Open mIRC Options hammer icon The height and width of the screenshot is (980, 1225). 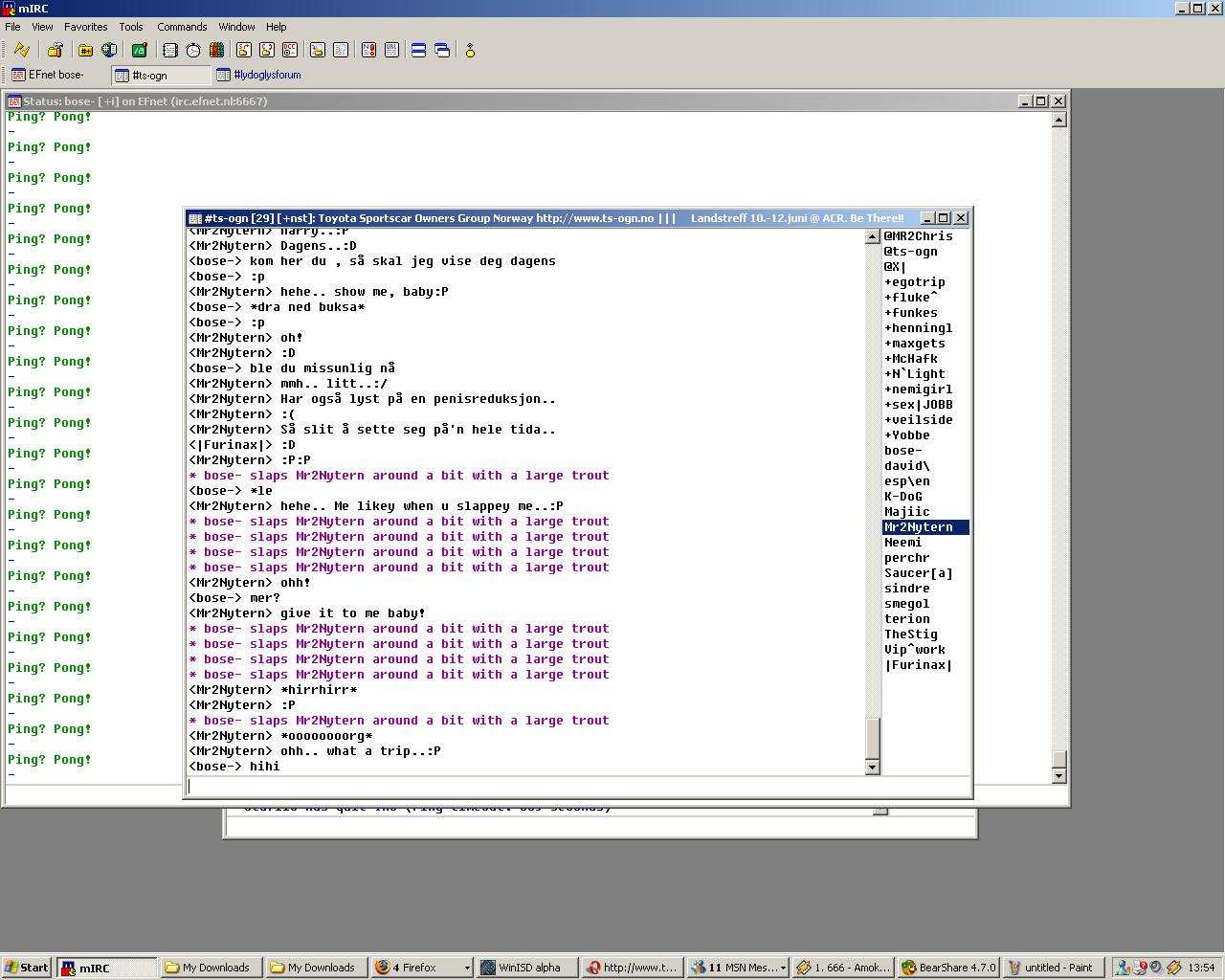(55, 50)
